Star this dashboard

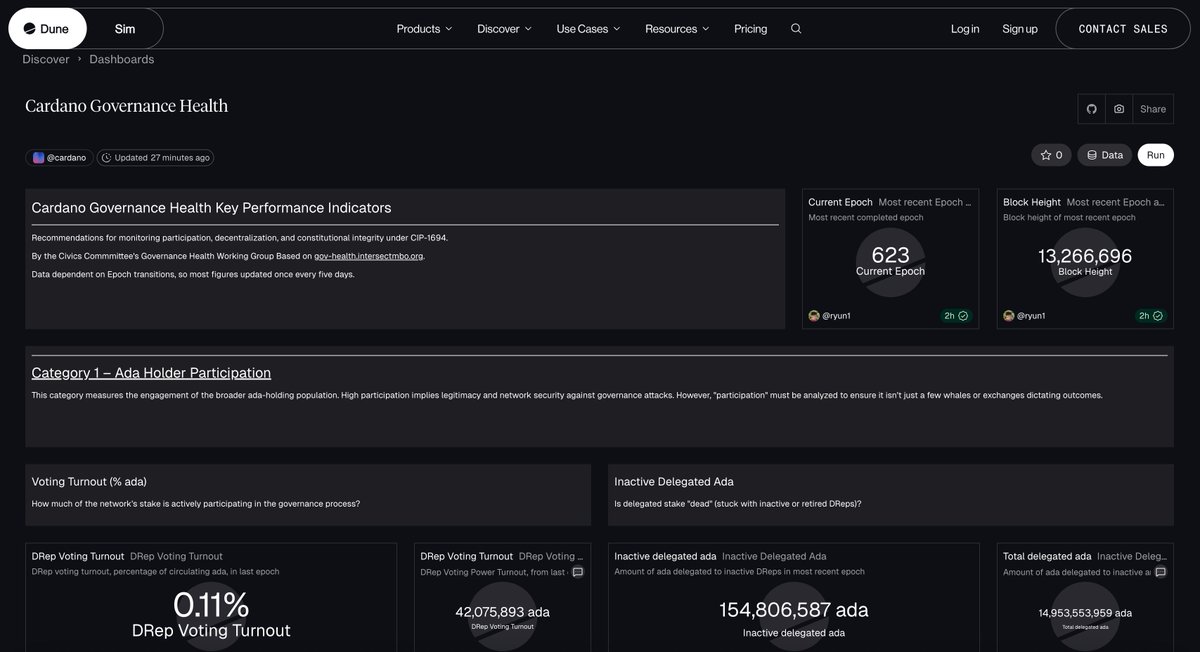tap(1051, 155)
